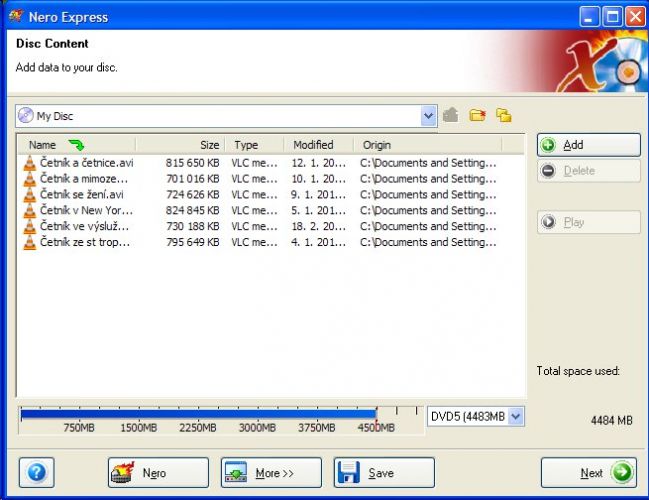This screenshot has height=500, width=649.
Task: Save the compilation with the Save button
Action: (x=384, y=472)
